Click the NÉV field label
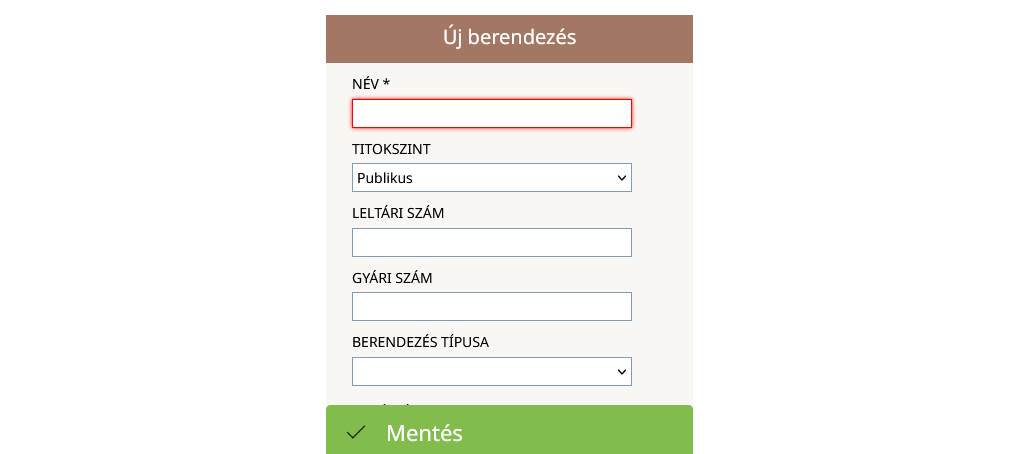The image size is (1017, 454). 365,84
